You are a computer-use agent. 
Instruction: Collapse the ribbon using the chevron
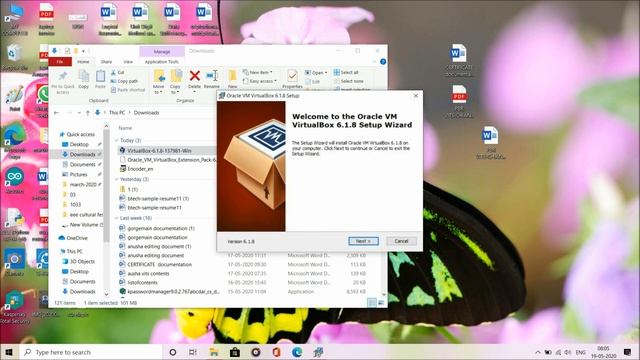(374, 62)
